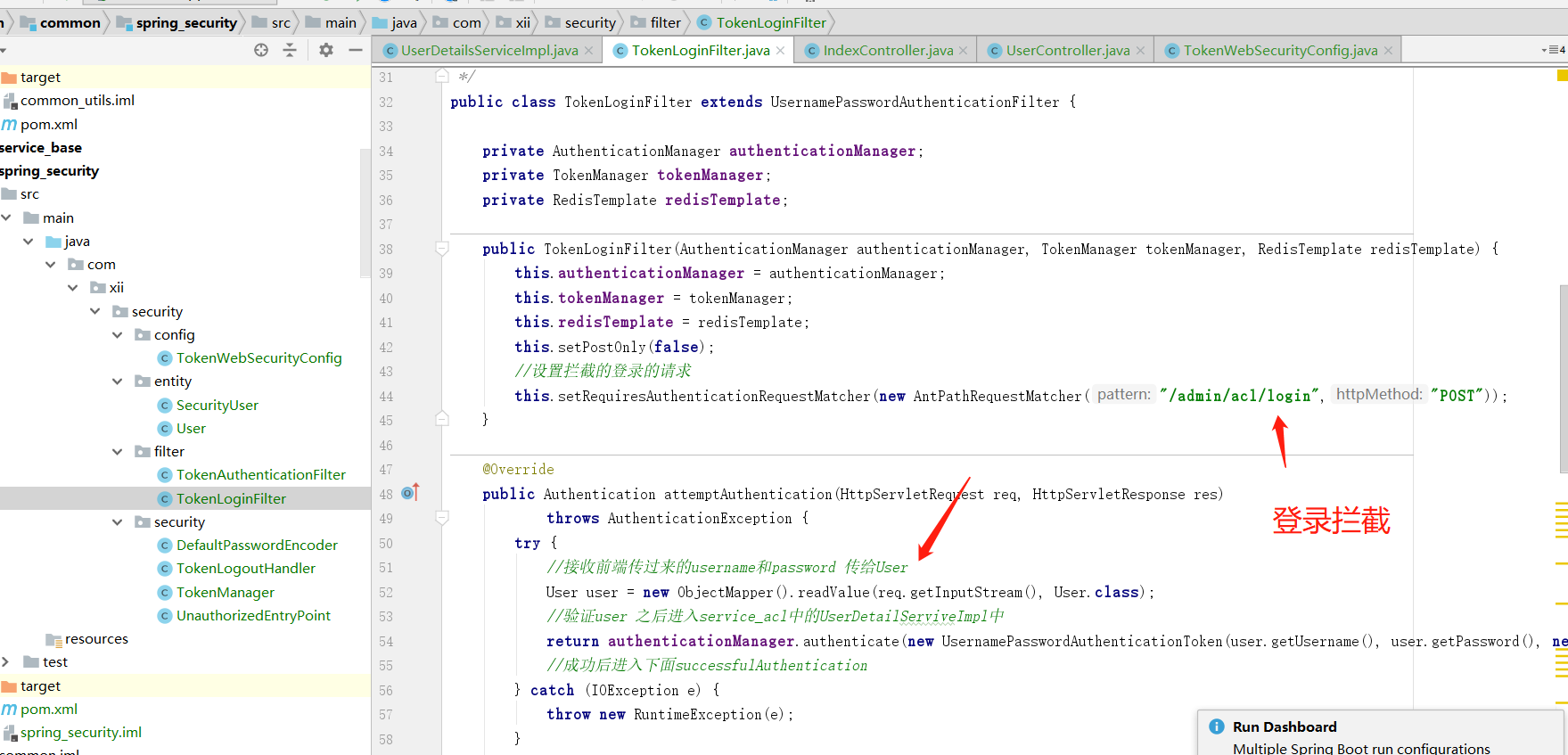Image resolution: width=1568 pixels, height=755 pixels.
Task: Fold the constructor at line 38
Action: 442,249
